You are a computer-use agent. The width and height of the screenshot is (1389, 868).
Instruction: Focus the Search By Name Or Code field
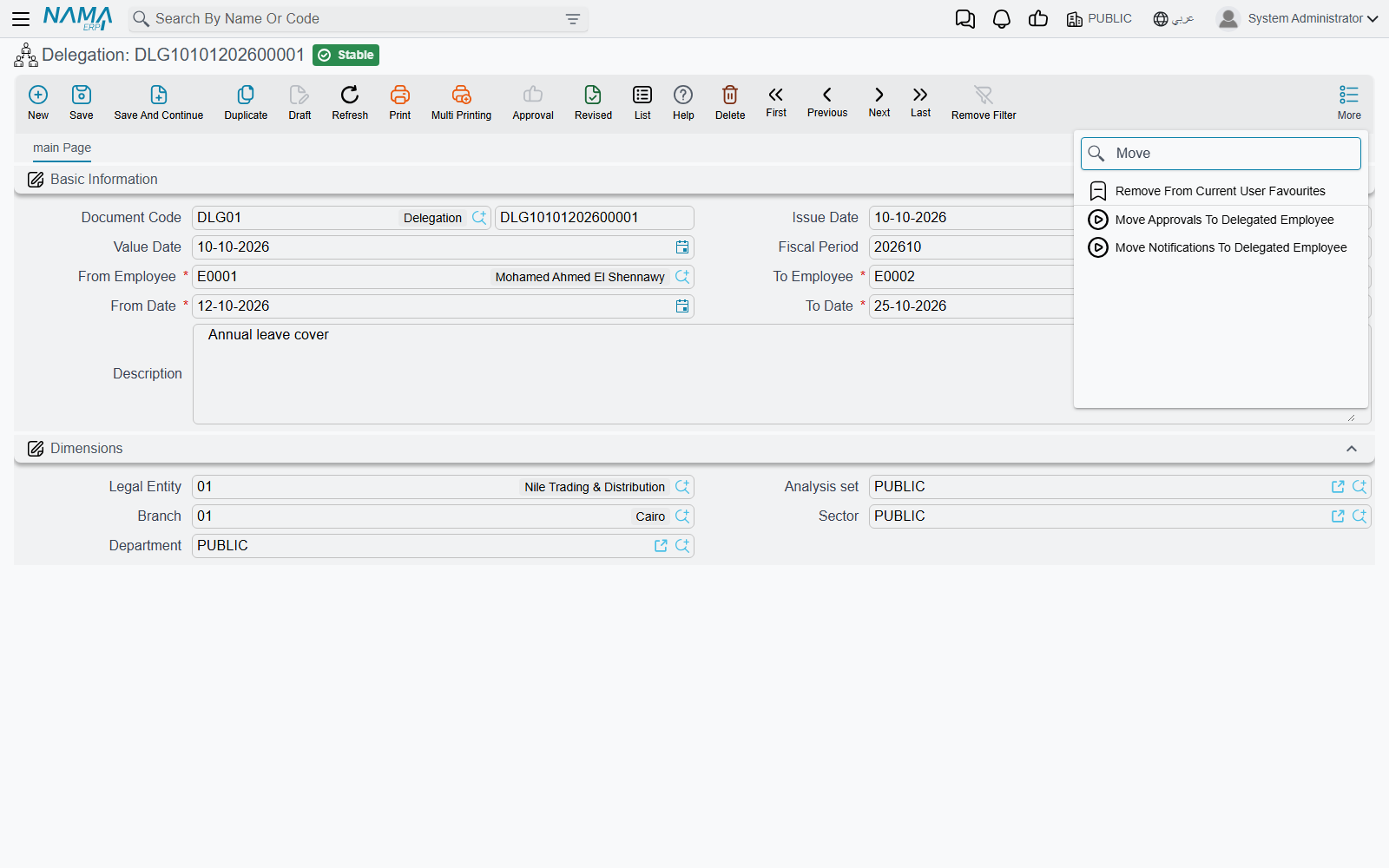358,19
